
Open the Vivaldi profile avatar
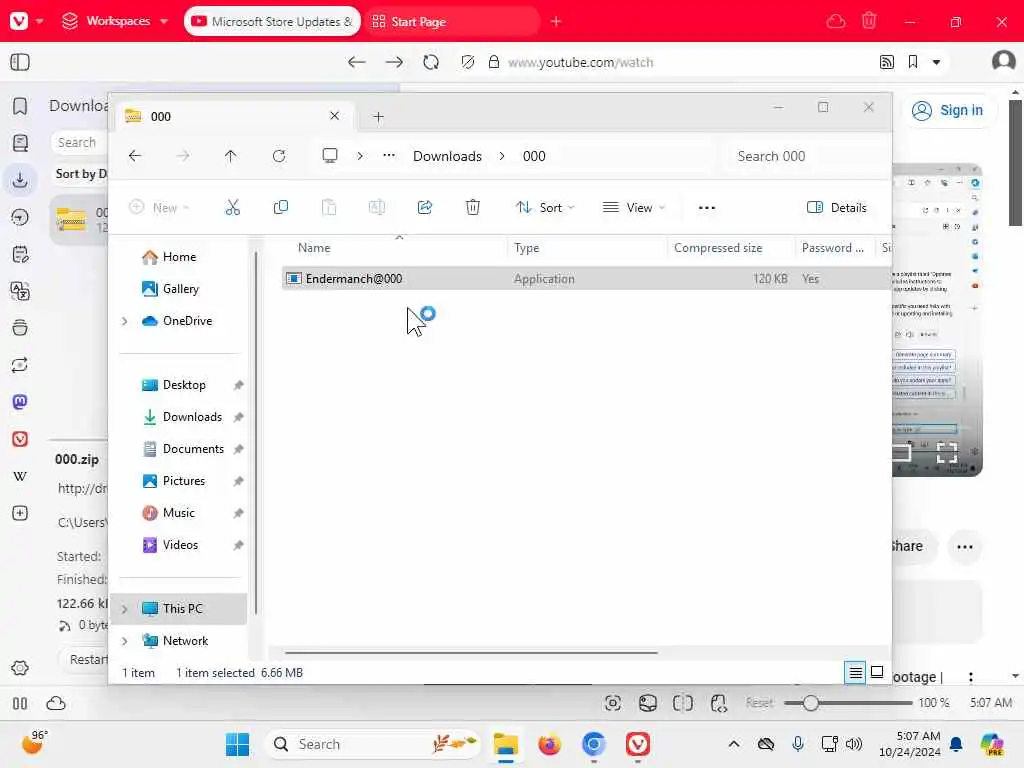pyautogui.click(x=1003, y=61)
